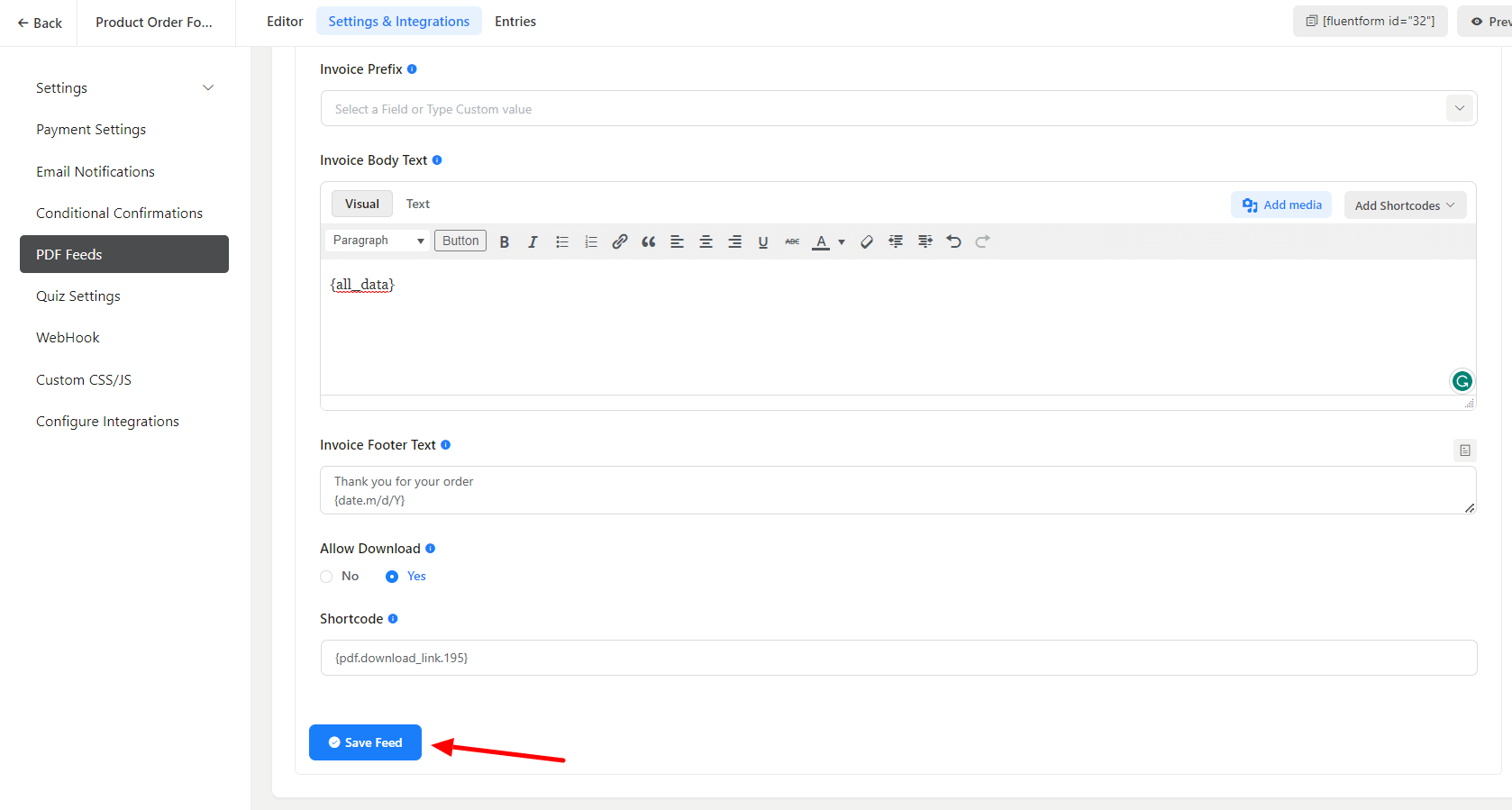The height and width of the screenshot is (810, 1512).
Task: Click the undo icon in the toolbar
Action: [954, 241]
